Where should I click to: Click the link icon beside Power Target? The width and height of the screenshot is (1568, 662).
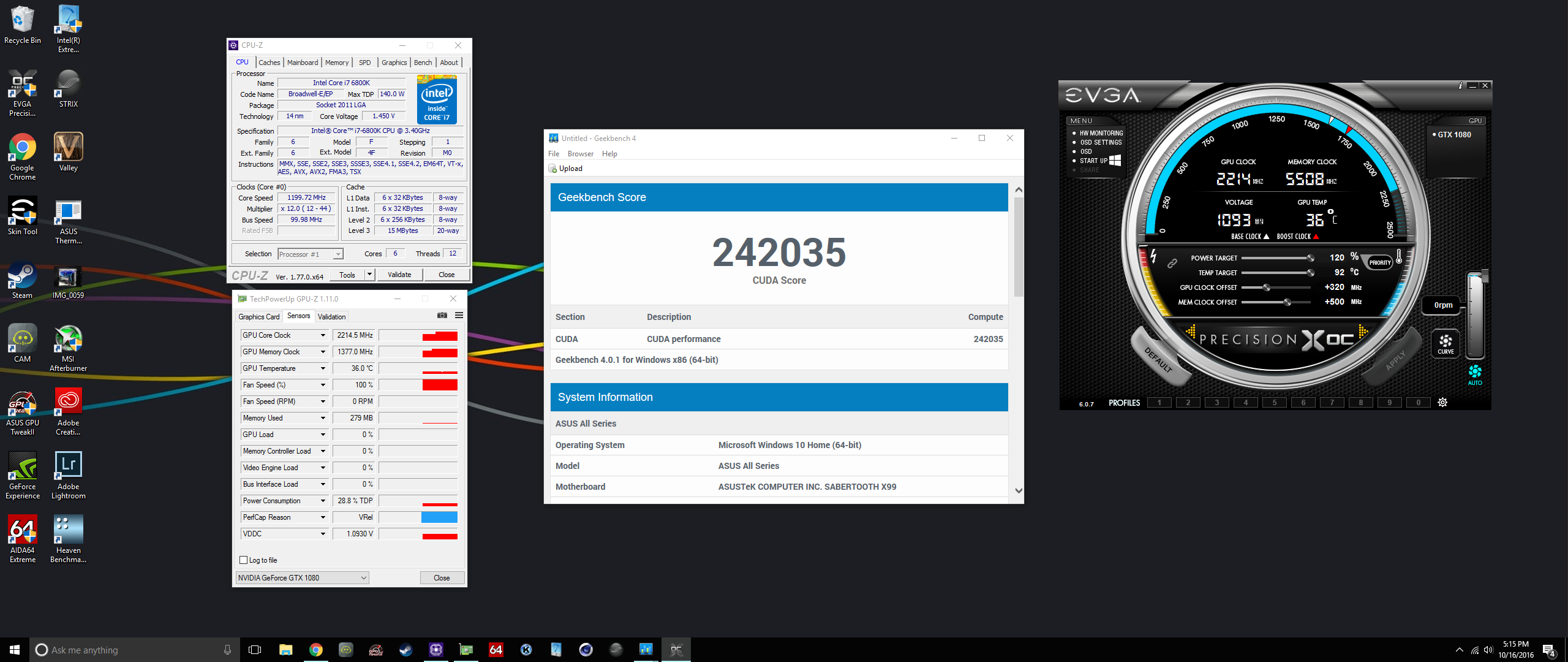click(x=1172, y=263)
